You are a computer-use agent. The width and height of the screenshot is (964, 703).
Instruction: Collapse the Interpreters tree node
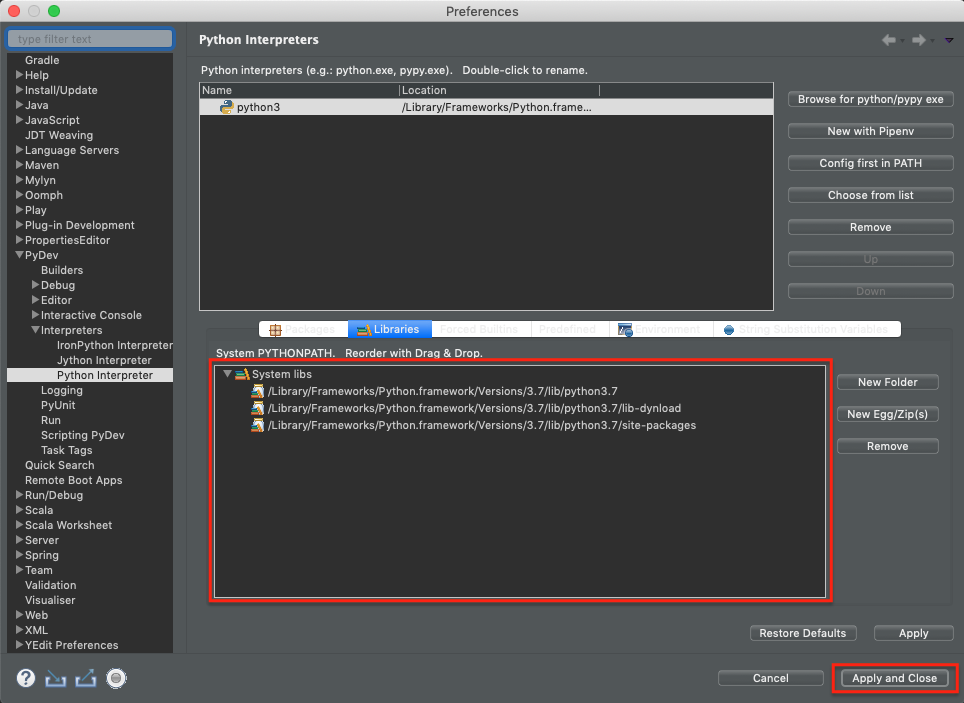(35, 330)
